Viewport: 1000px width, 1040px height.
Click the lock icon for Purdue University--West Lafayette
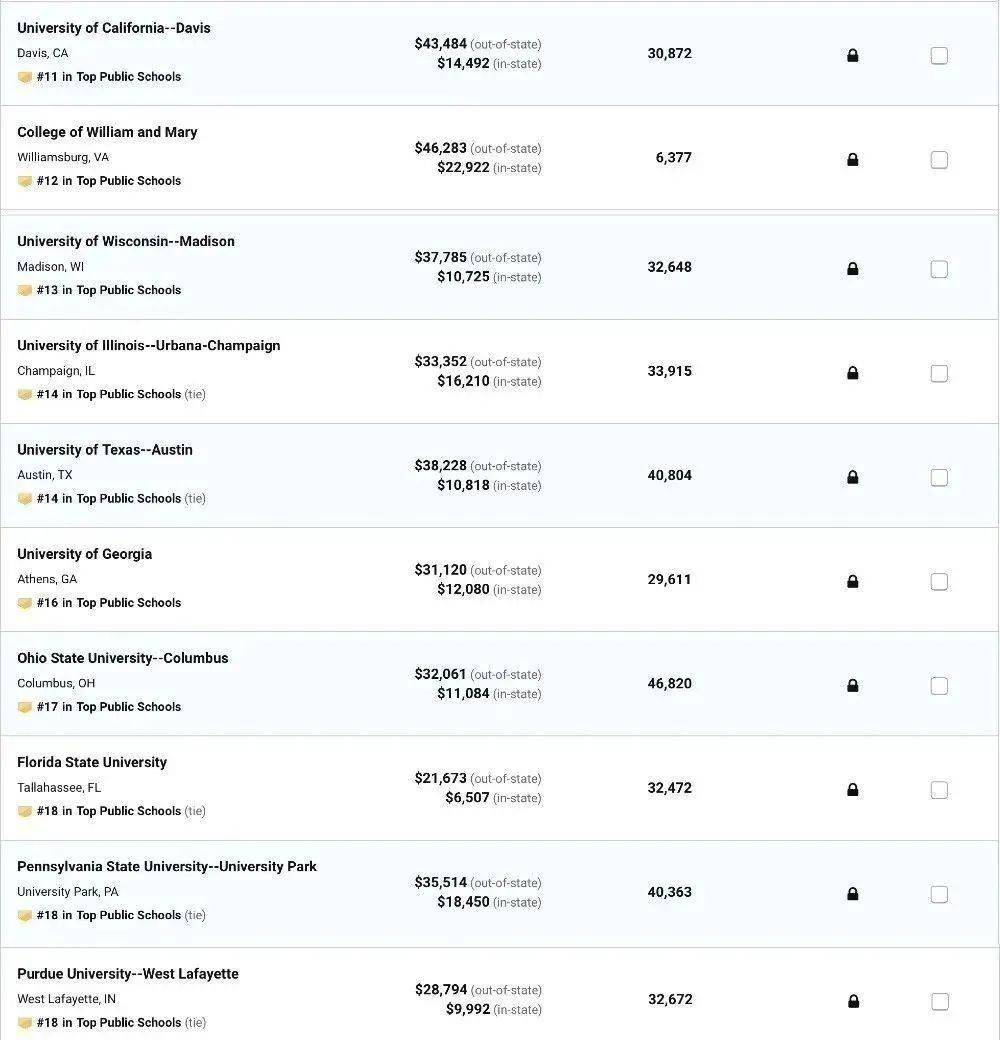[x=852, y=1001]
